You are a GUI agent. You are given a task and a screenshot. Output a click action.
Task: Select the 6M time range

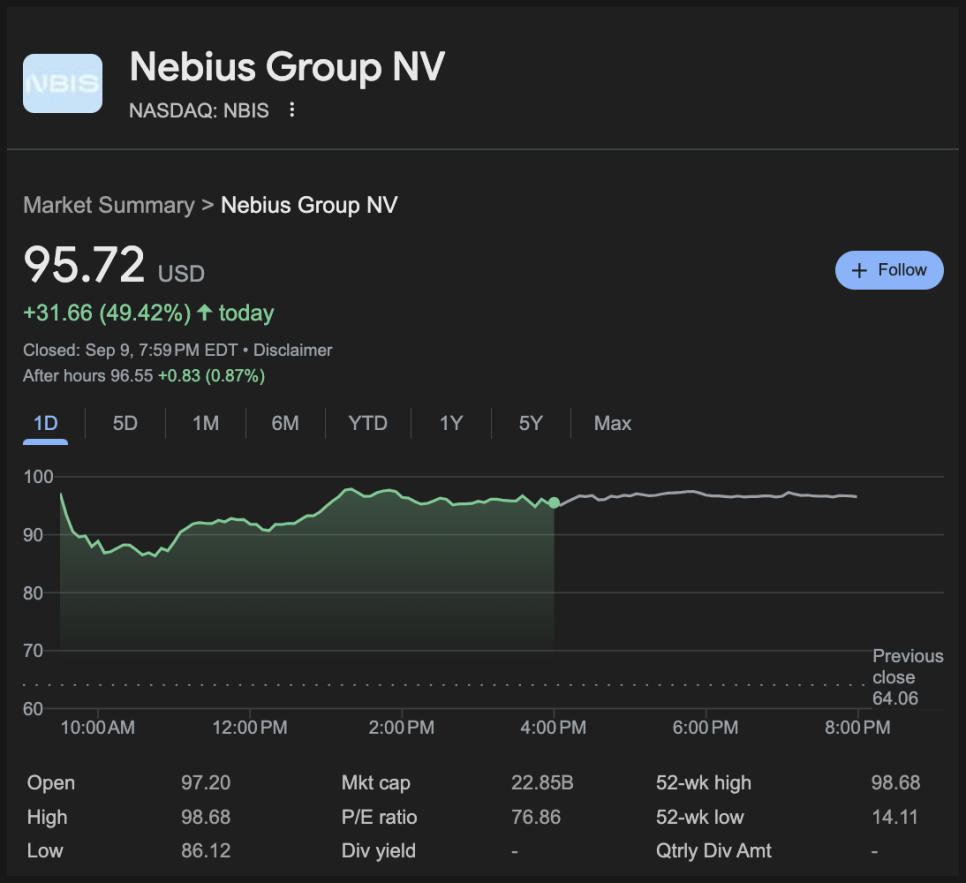click(285, 423)
